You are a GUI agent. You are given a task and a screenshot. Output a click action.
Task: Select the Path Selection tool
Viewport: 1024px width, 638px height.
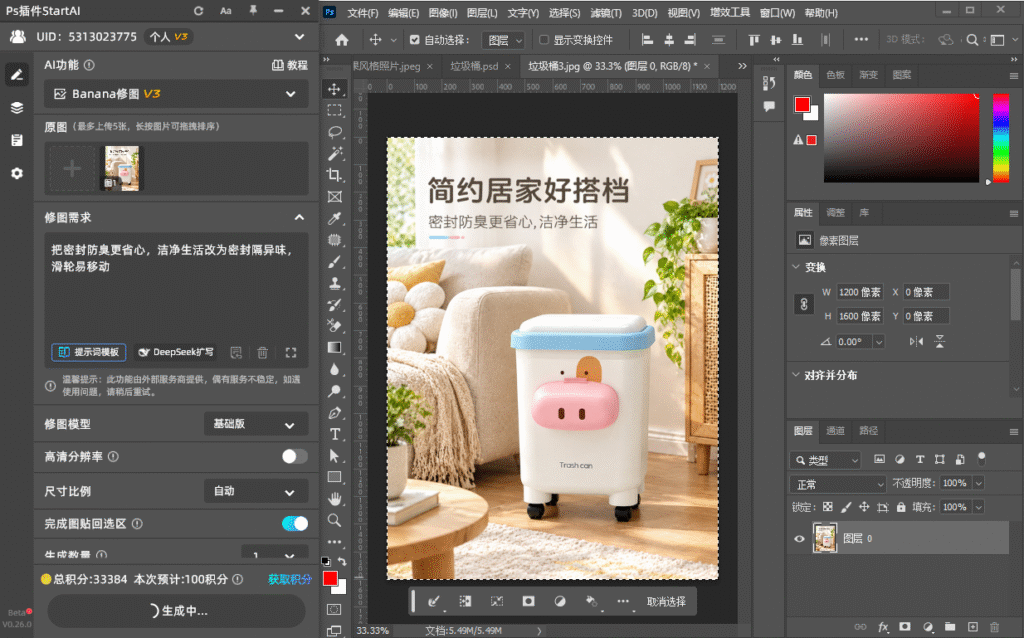click(x=334, y=456)
